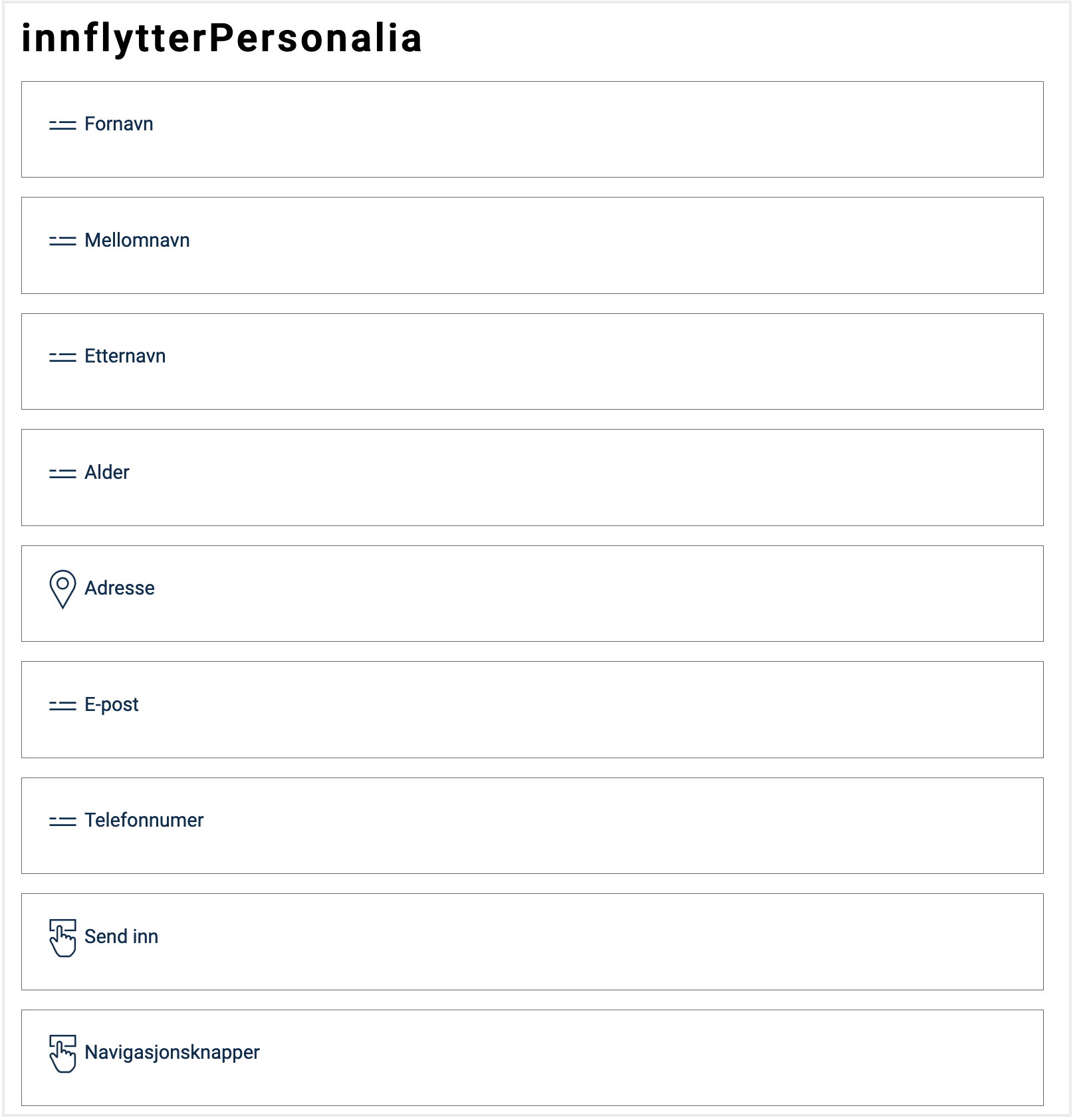This screenshot has width=1073, height=1120.
Task: Choose the Etternavn label text
Action: 125,356
